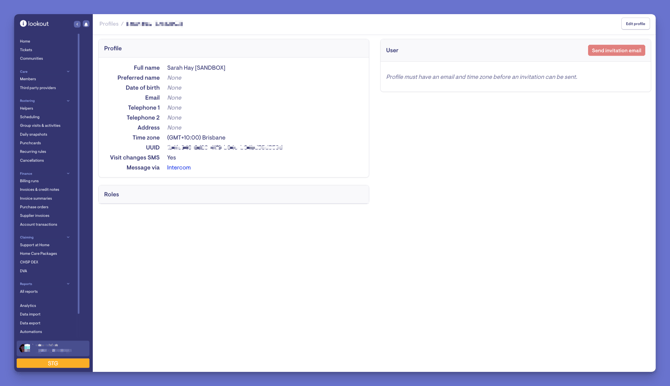Select the time zone value '(GMT+10:00) Brisbane'

coord(196,138)
